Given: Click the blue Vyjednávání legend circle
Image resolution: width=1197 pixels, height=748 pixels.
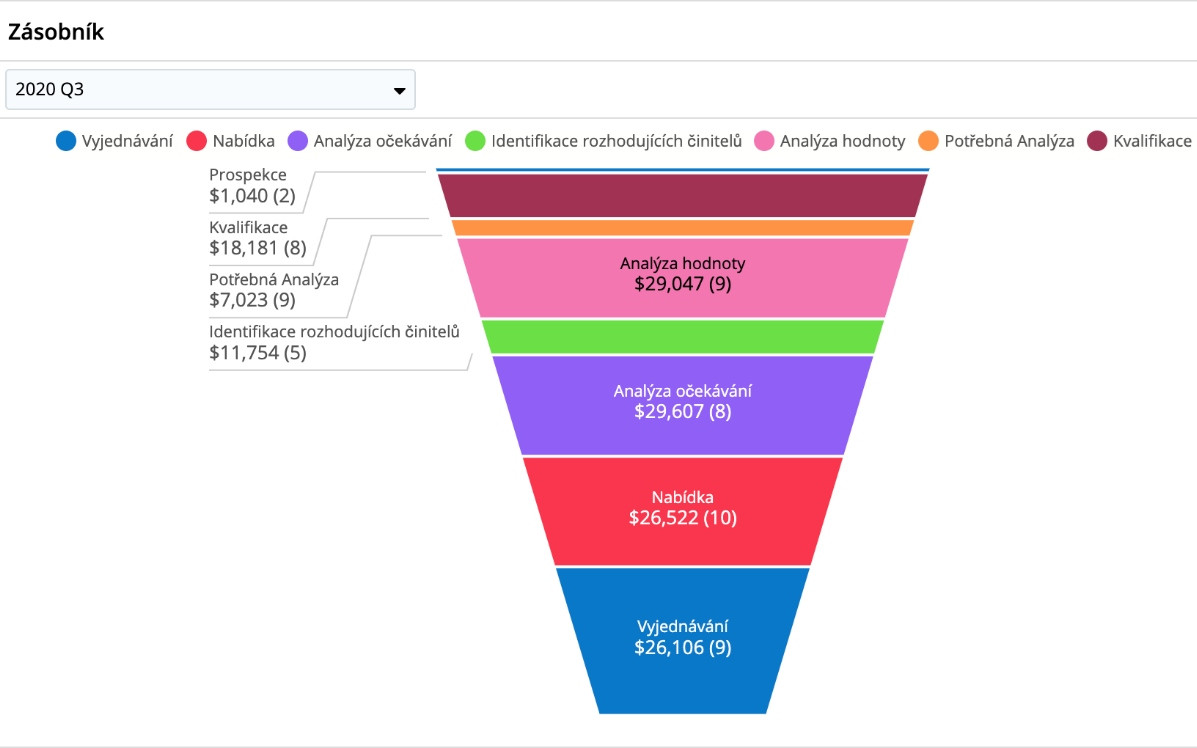Looking at the screenshot, I should coord(66,141).
